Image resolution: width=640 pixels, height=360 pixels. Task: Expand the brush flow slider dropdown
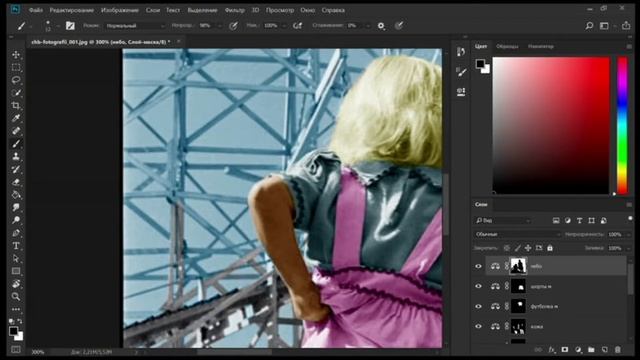click(284, 26)
